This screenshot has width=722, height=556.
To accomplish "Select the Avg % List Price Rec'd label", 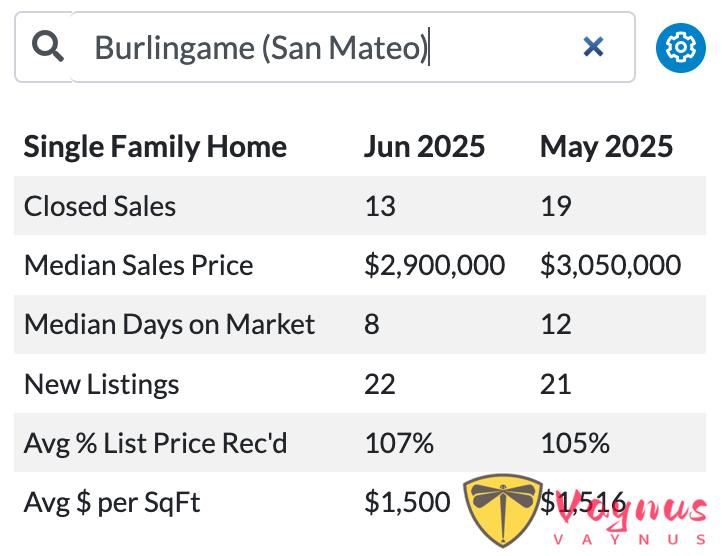I will click(155, 443).
